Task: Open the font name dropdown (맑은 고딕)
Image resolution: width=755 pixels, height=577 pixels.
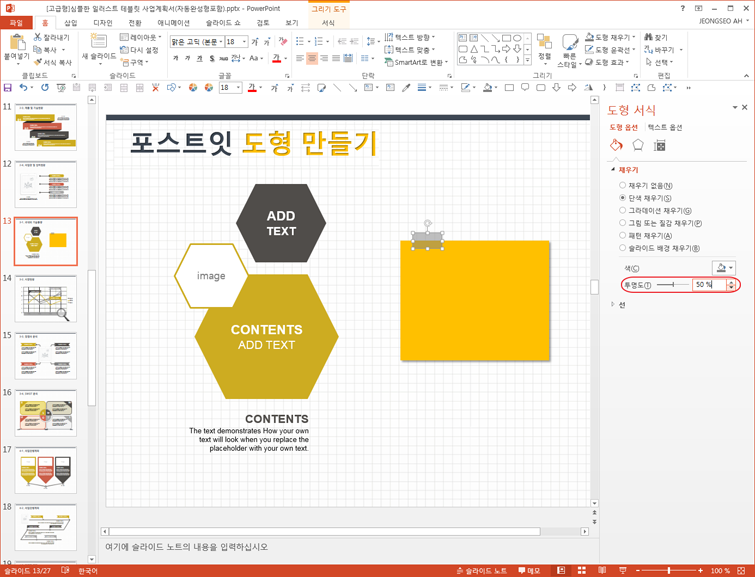Action: point(221,42)
